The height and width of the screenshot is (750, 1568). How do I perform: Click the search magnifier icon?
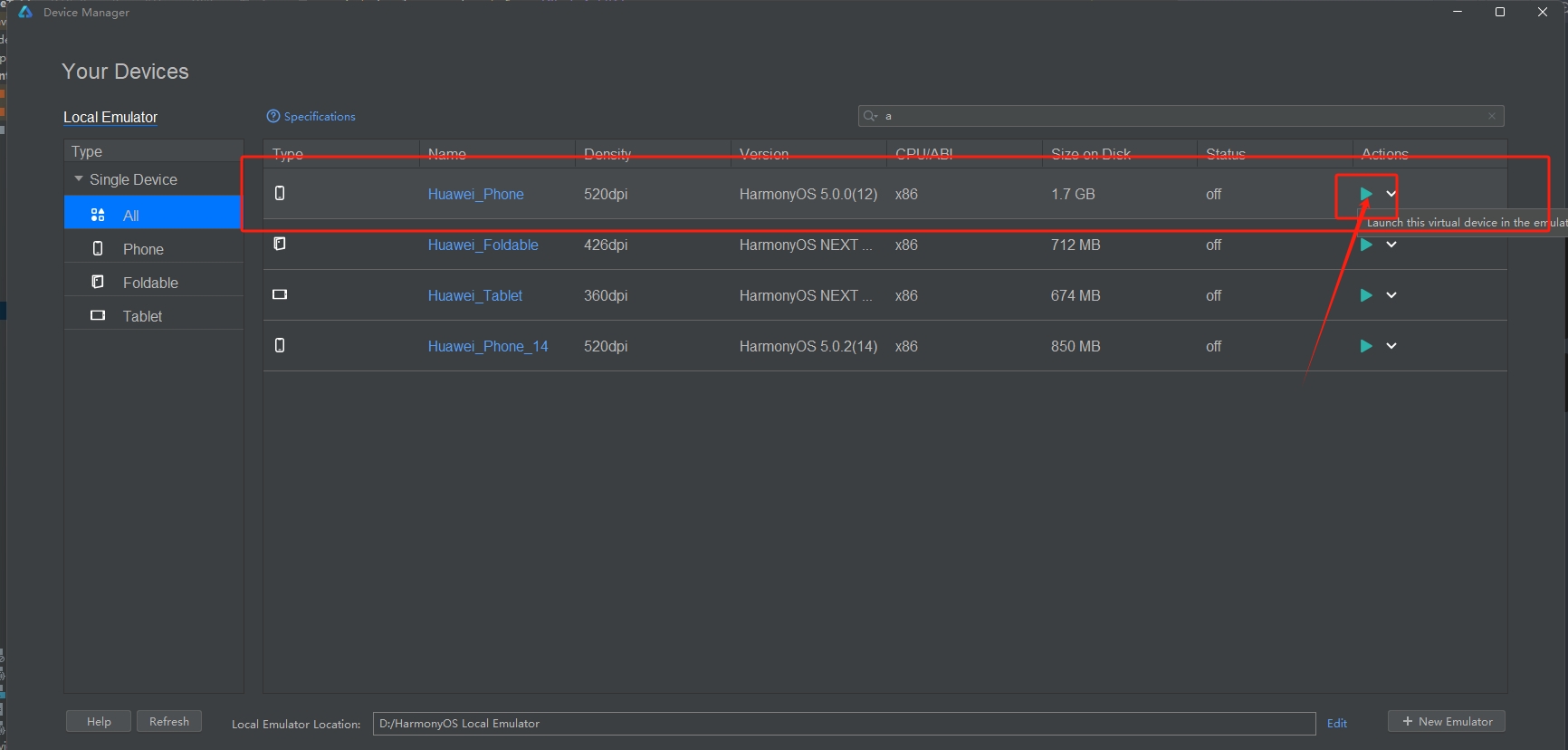(x=870, y=116)
